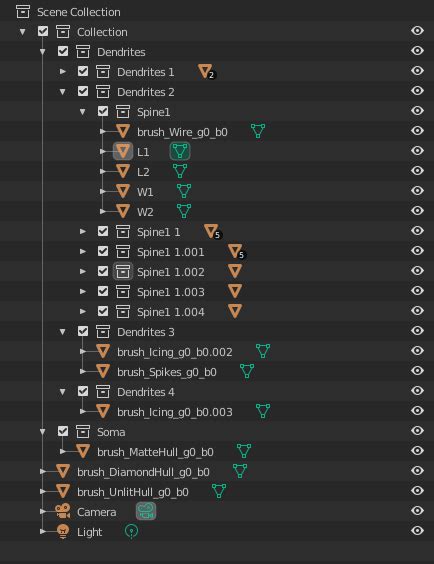Click W2 orange object icon
The width and height of the screenshot is (434, 564).
point(123,212)
